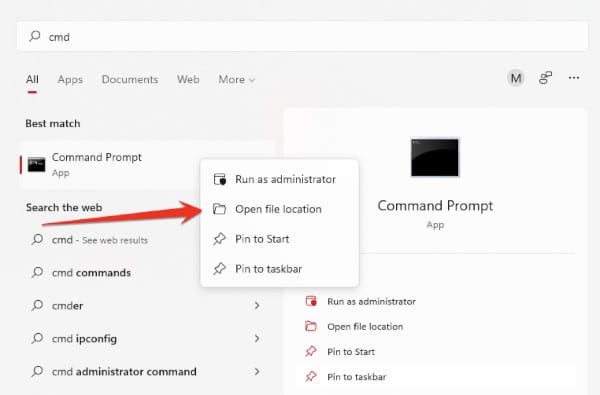
Task: Click the shield icon beside context Run as administrator
Action: click(x=220, y=179)
